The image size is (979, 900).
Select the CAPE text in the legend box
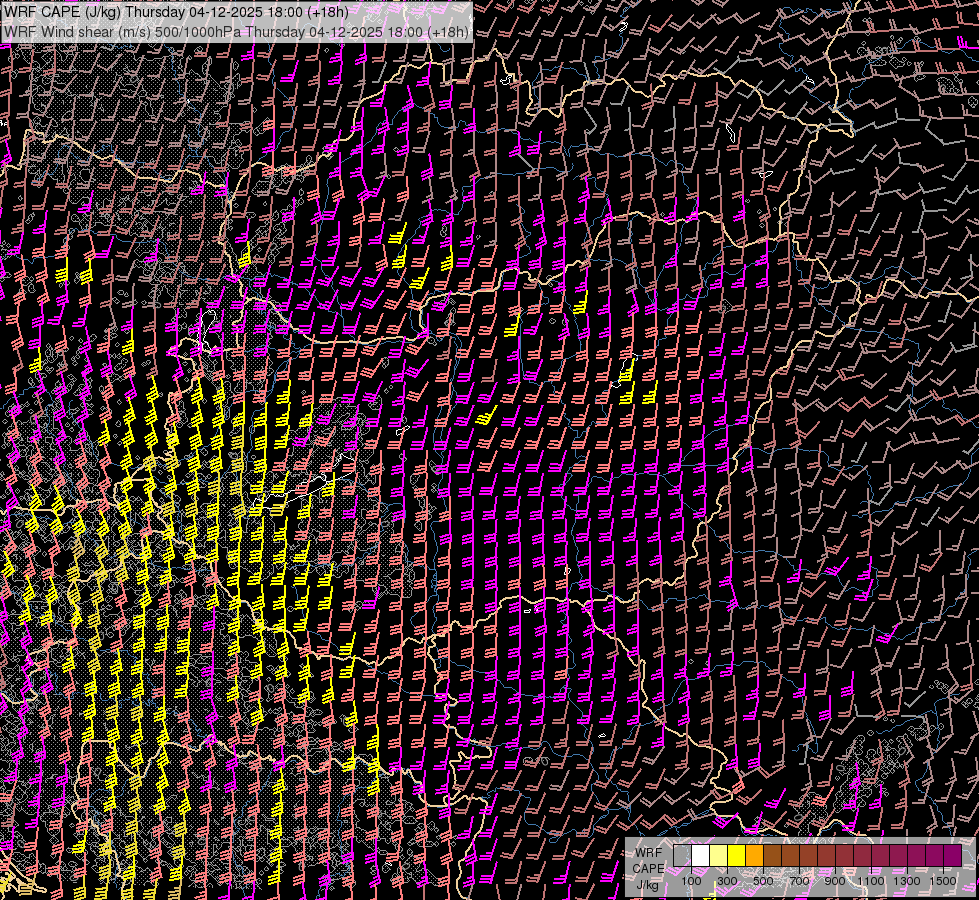(648, 868)
